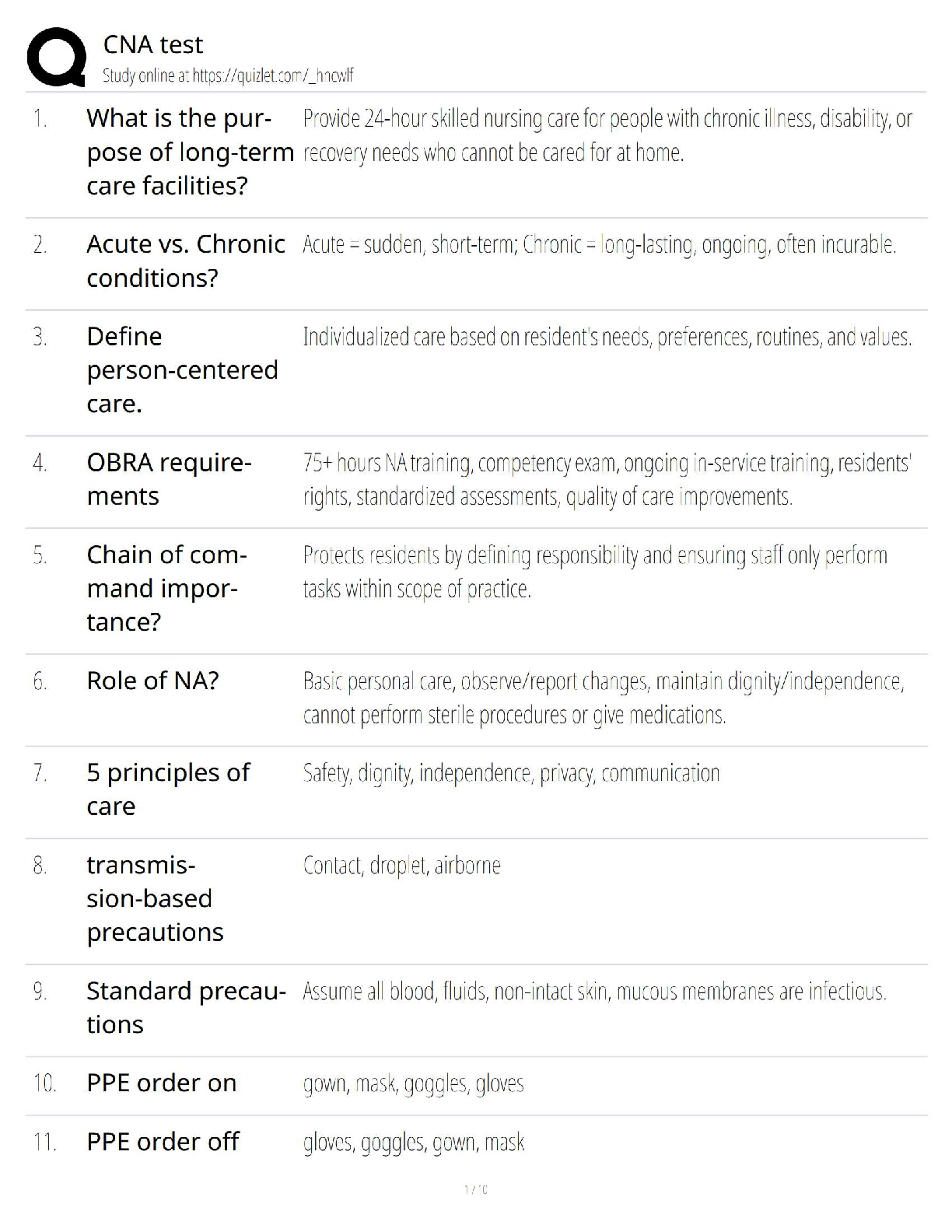Select the Chain of command importance question

pyautogui.click(x=166, y=589)
